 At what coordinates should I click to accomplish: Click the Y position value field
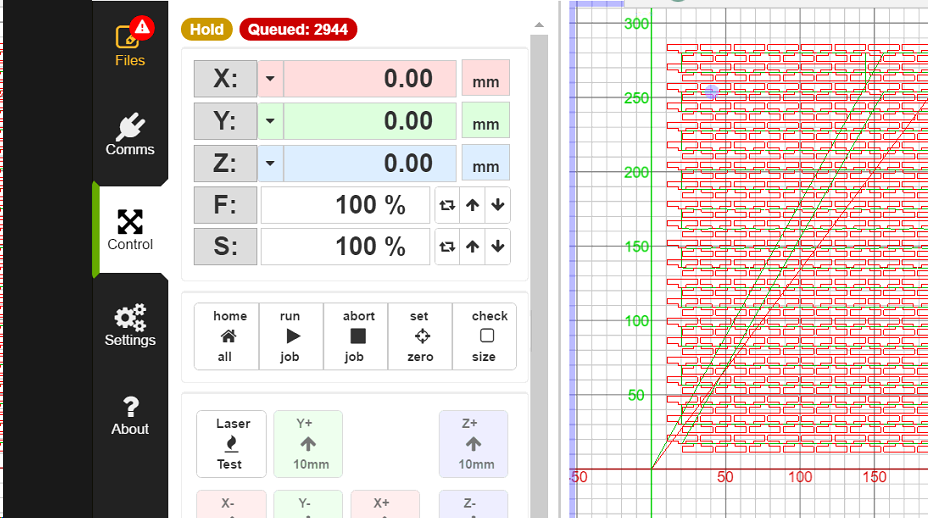click(370, 121)
